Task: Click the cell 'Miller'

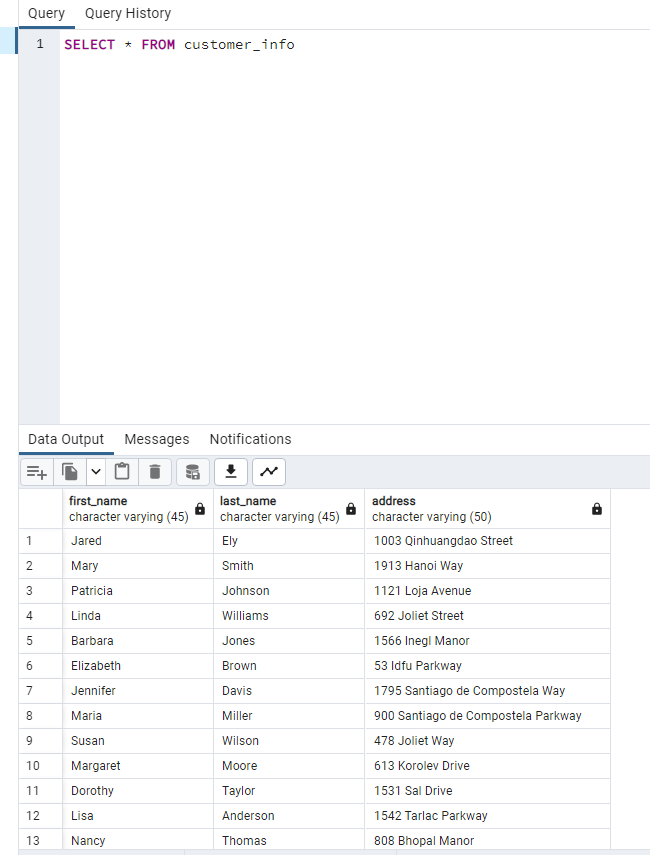Action: click(x=289, y=716)
